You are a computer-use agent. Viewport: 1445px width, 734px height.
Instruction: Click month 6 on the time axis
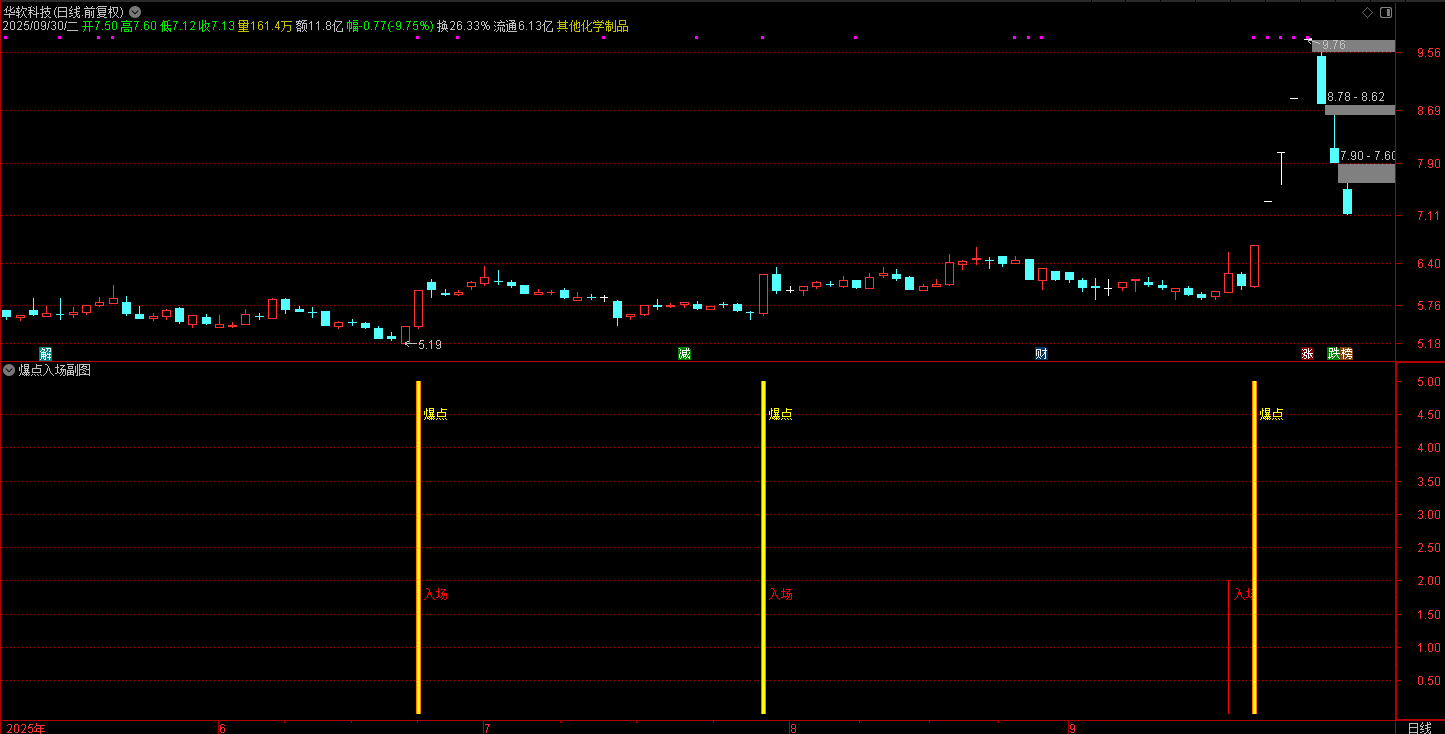(x=221, y=728)
